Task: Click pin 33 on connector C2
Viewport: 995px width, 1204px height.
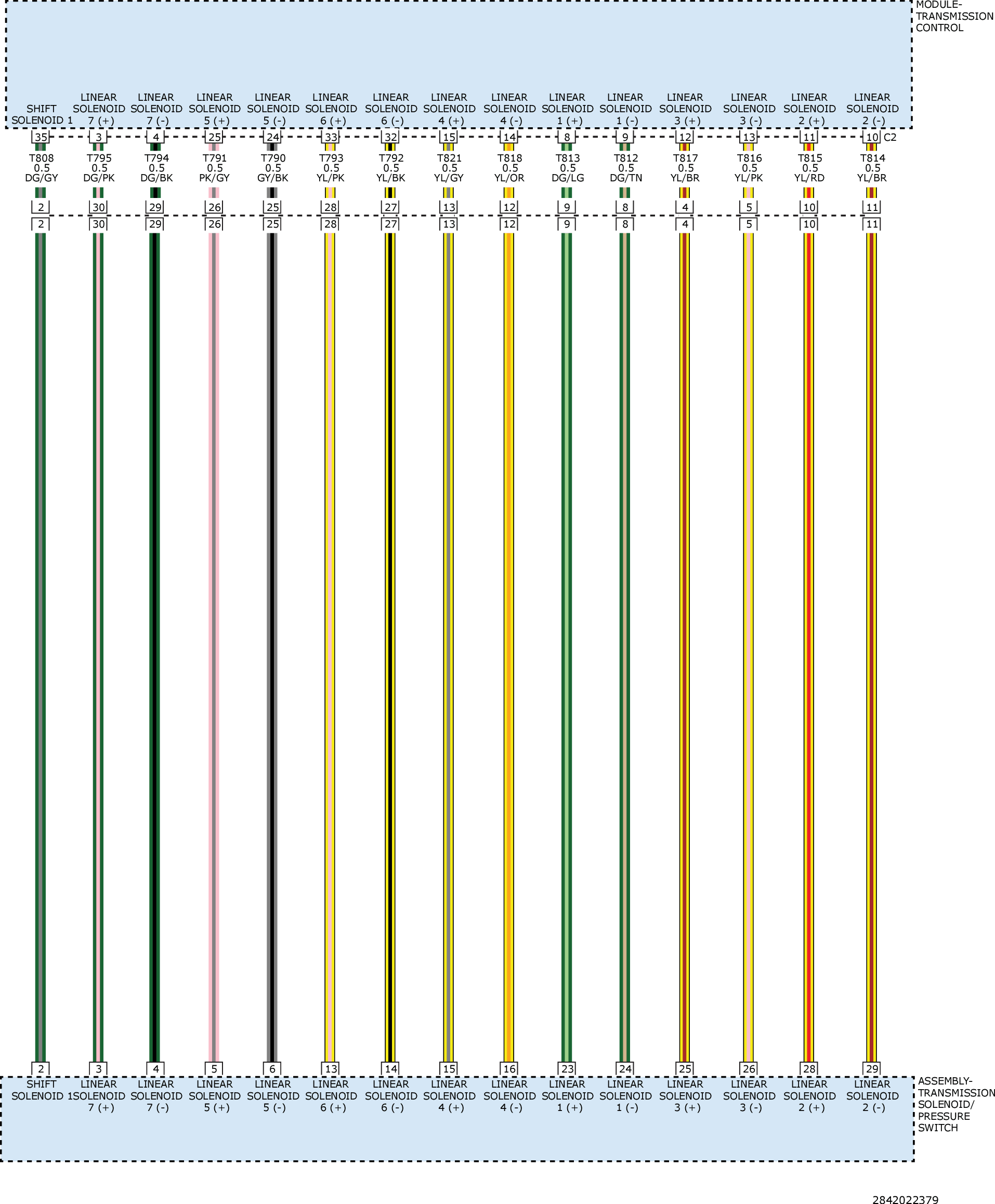Action: coord(331,137)
